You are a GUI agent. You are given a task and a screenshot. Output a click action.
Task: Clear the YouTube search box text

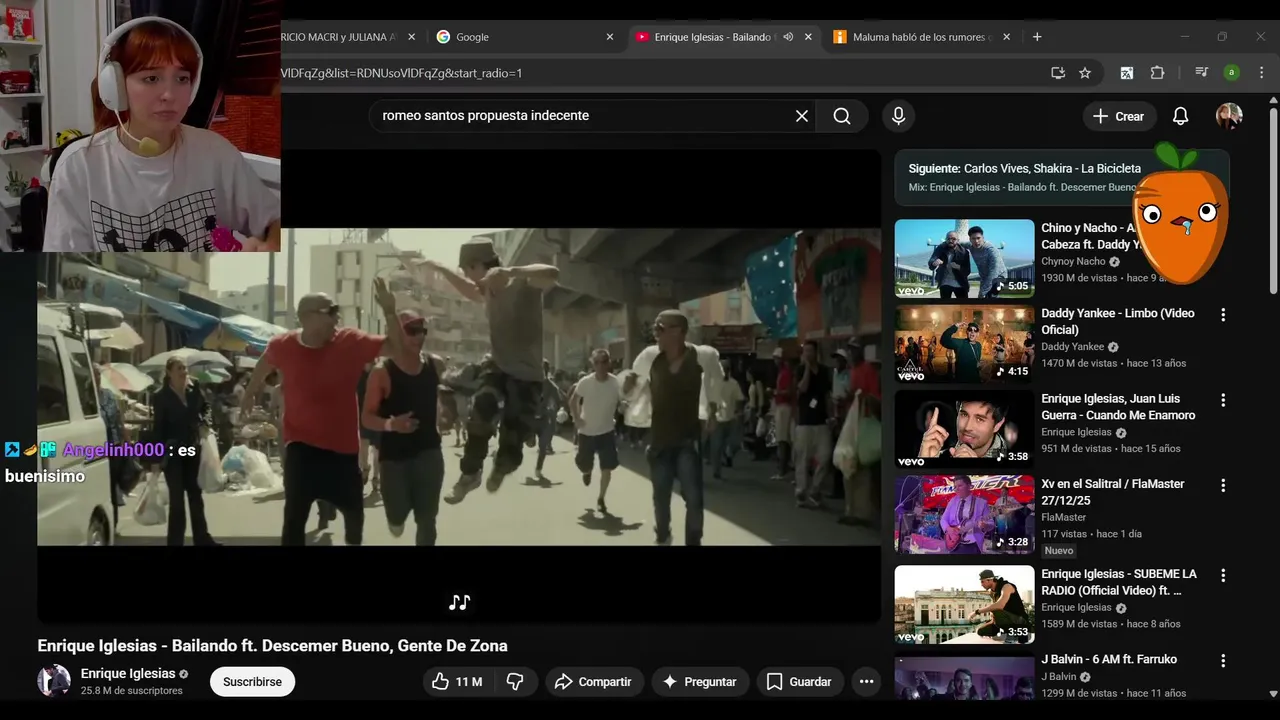tap(801, 116)
